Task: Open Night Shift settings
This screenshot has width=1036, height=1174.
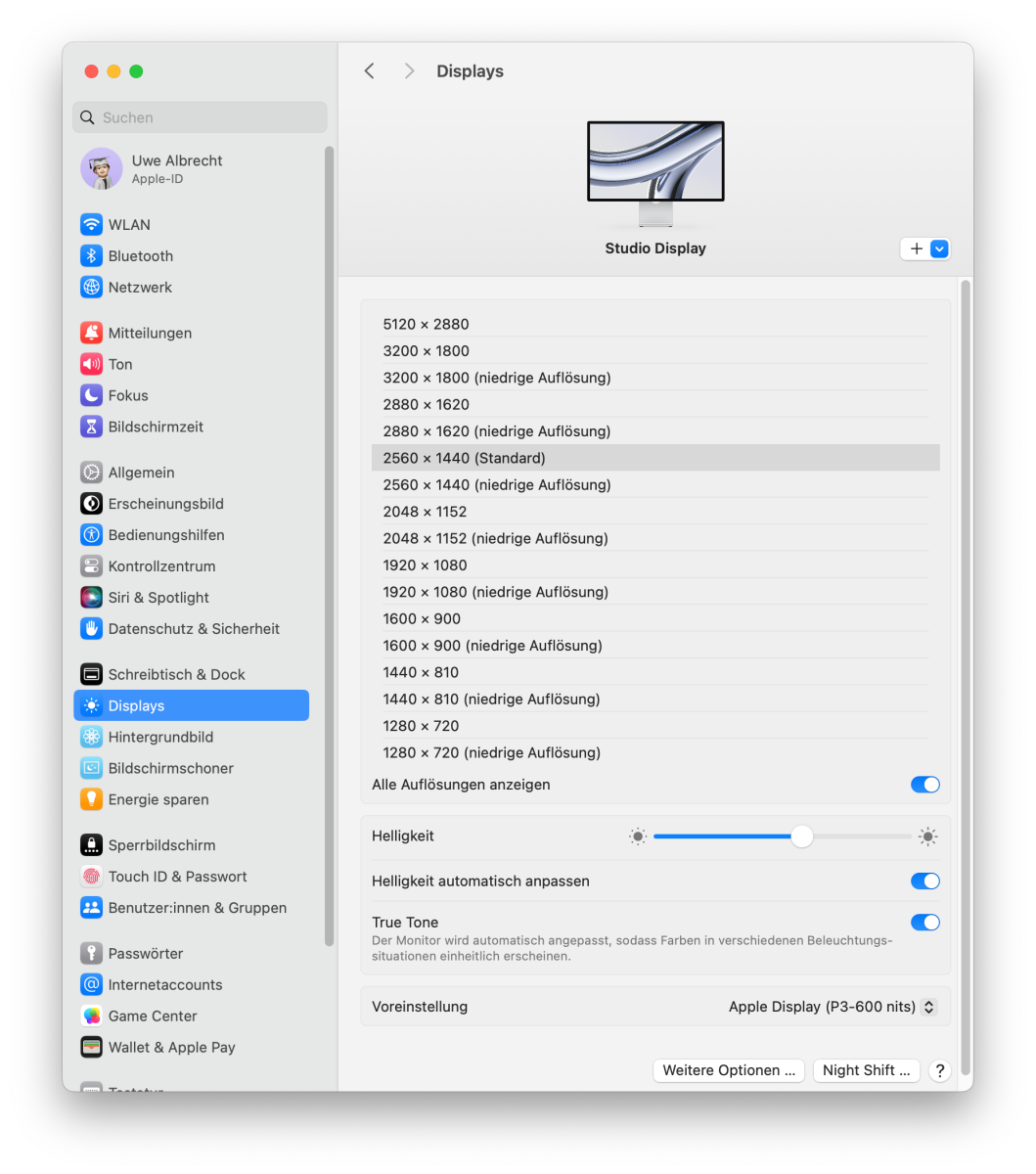Action: [867, 1070]
